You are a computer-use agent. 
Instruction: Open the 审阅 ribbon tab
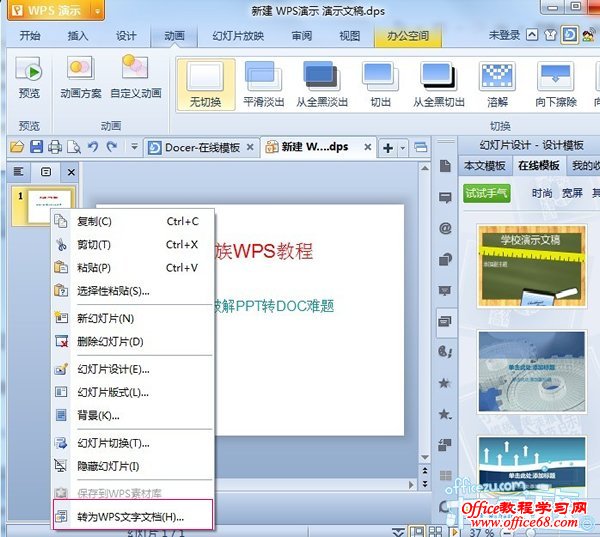302,36
